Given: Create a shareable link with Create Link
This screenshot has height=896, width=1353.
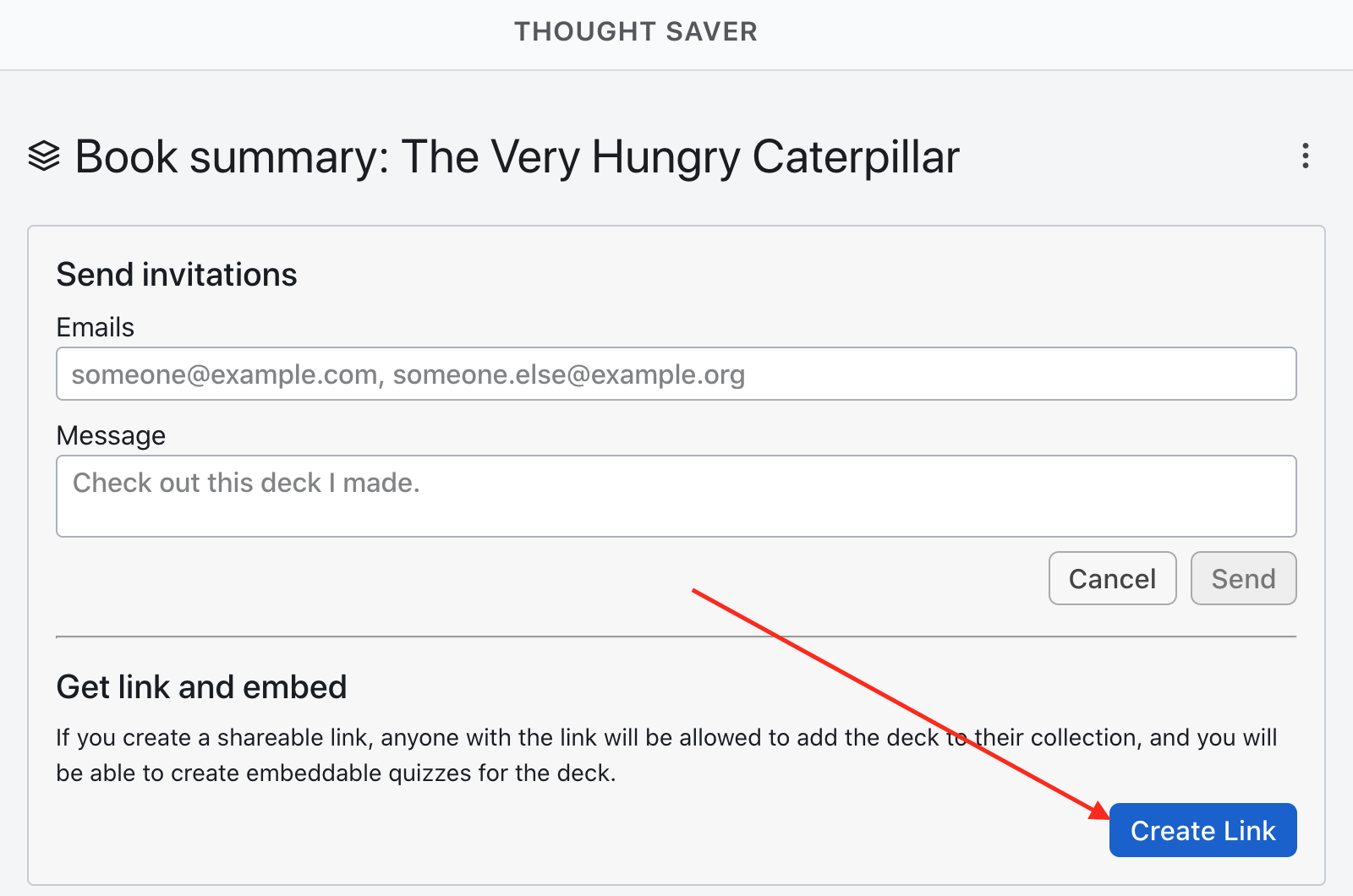Looking at the screenshot, I should [1202, 830].
